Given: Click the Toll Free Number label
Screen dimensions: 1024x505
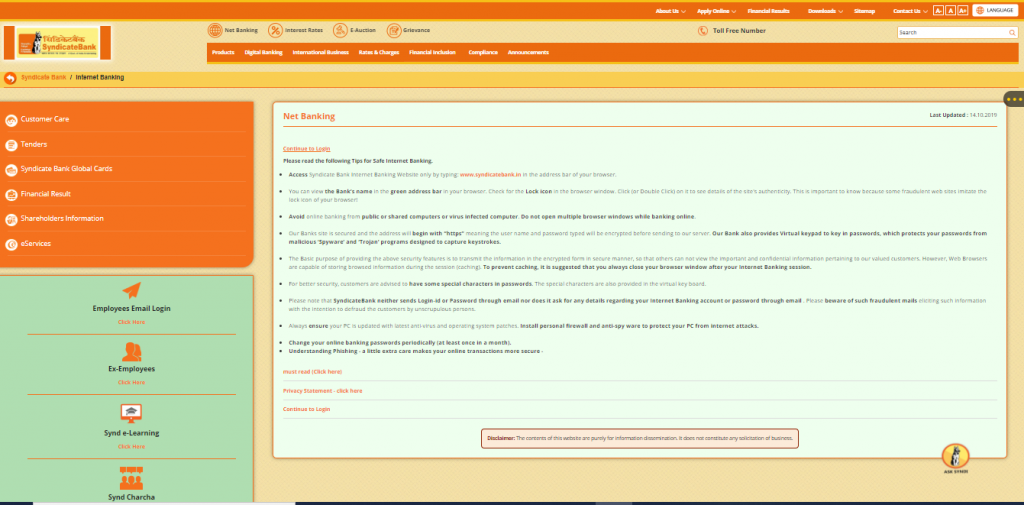Looking at the screenshot, I should pos(739,31).
